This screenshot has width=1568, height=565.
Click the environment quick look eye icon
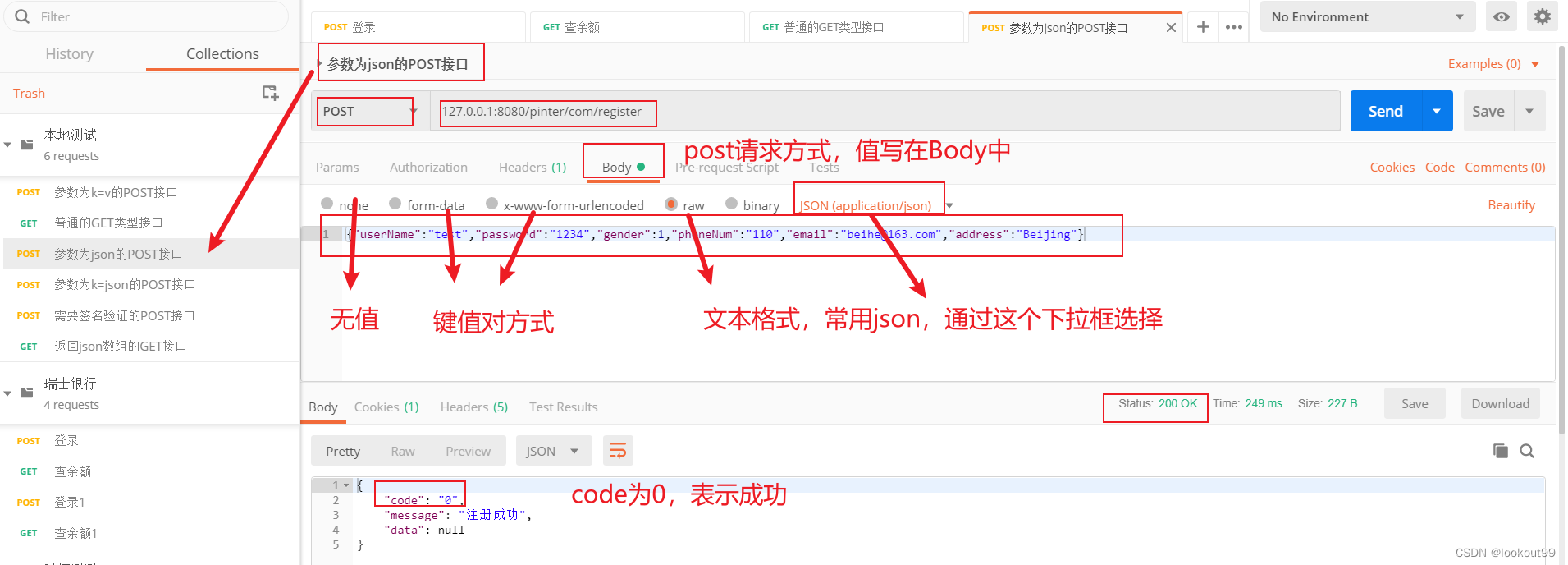(x=1501, y=16)
